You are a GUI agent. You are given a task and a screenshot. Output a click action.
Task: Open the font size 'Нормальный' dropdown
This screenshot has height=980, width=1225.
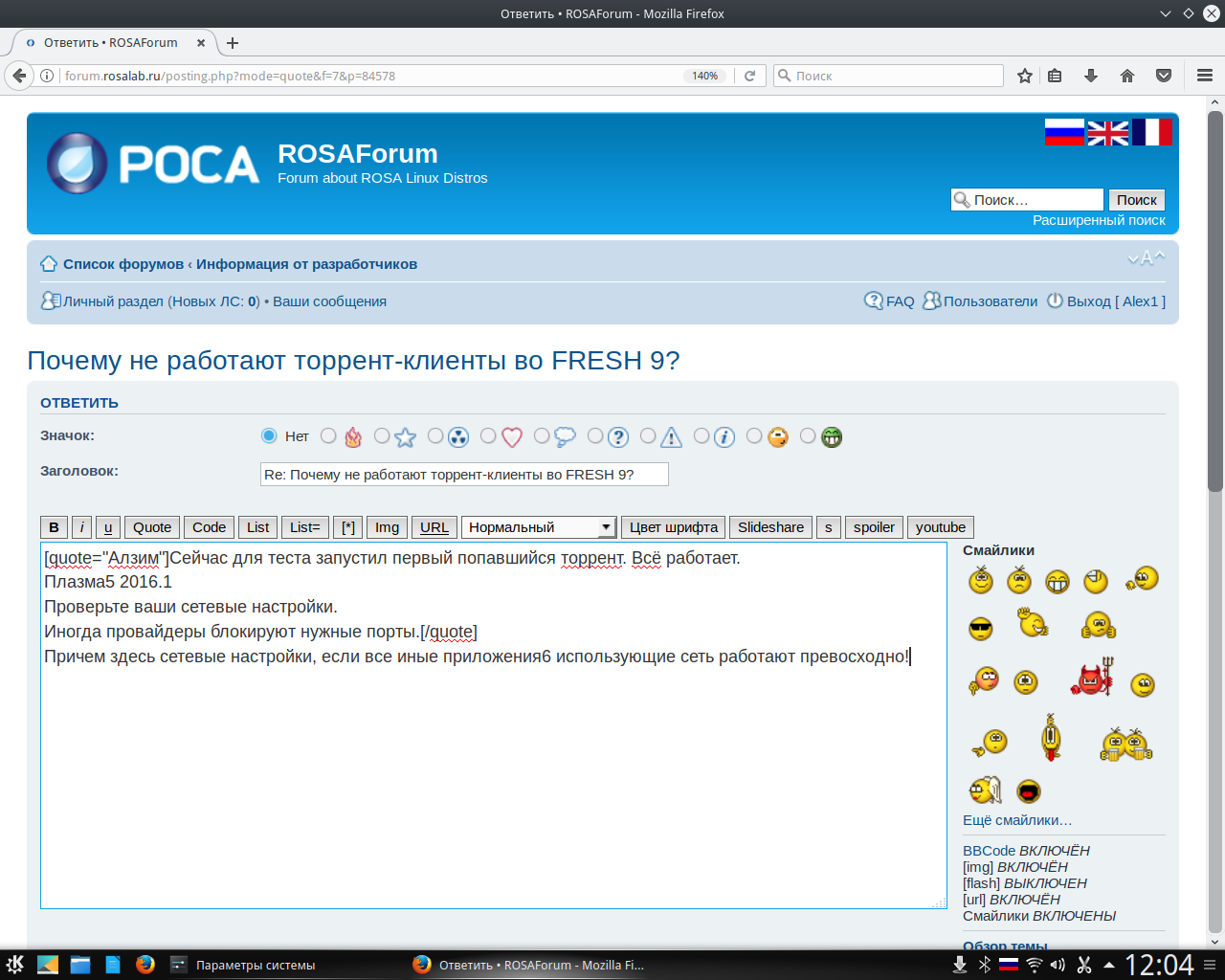pyautogui.click(x=539, y=527)
